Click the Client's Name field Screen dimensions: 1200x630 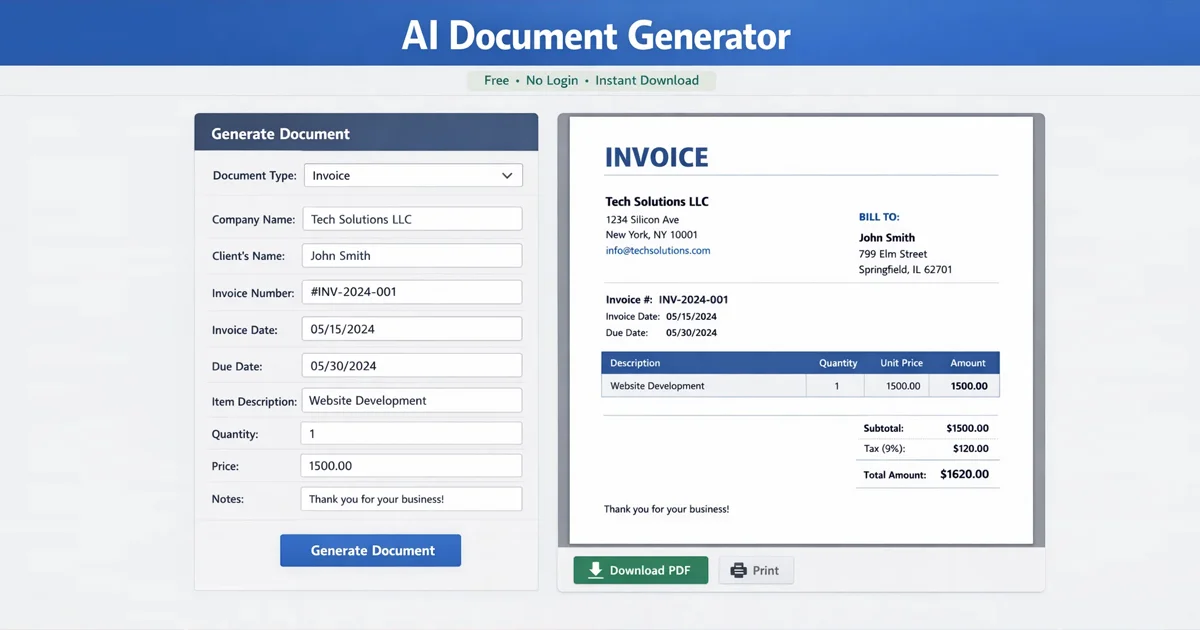(411, 255)
